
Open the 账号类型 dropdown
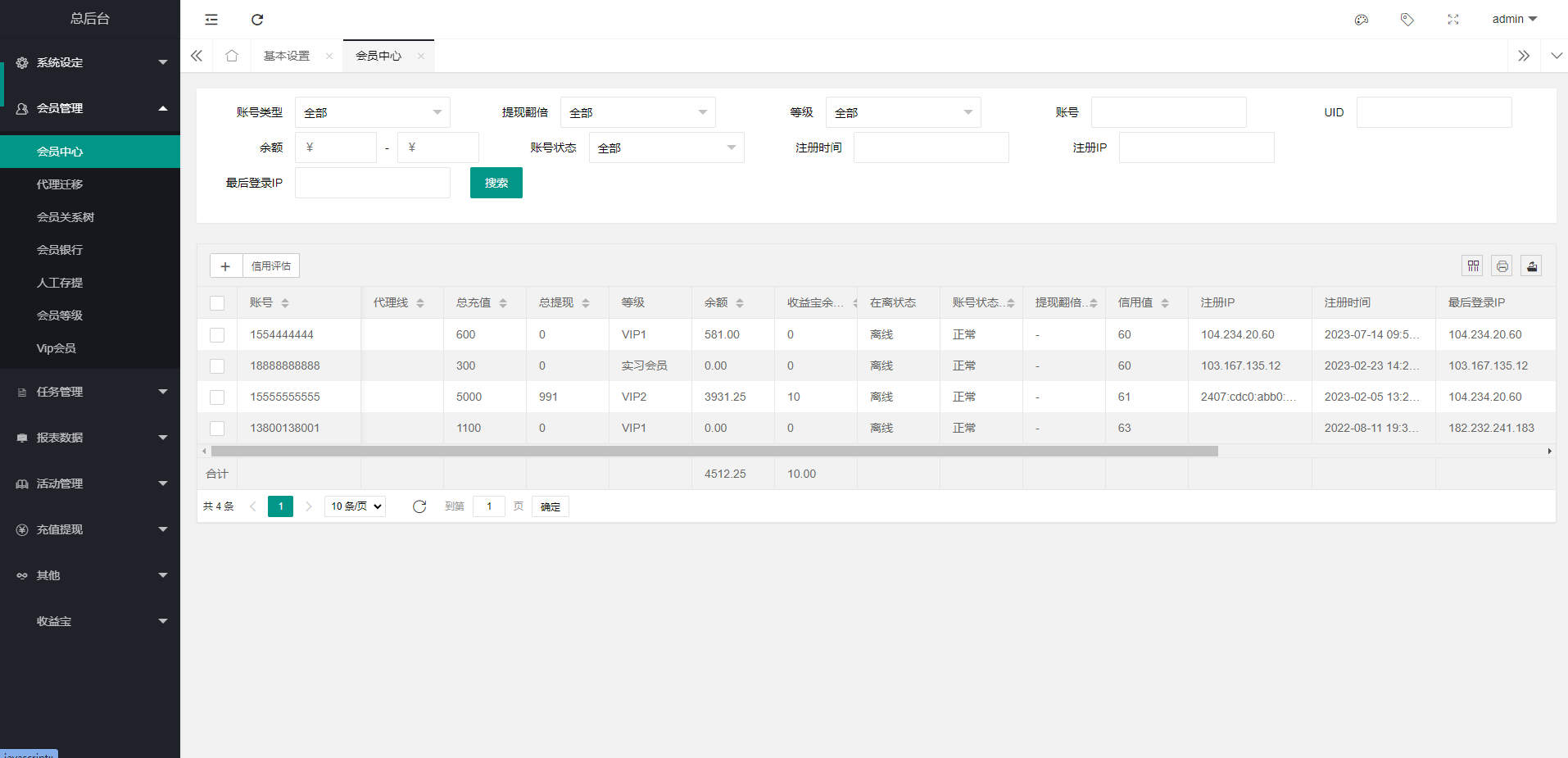(373, 111)
